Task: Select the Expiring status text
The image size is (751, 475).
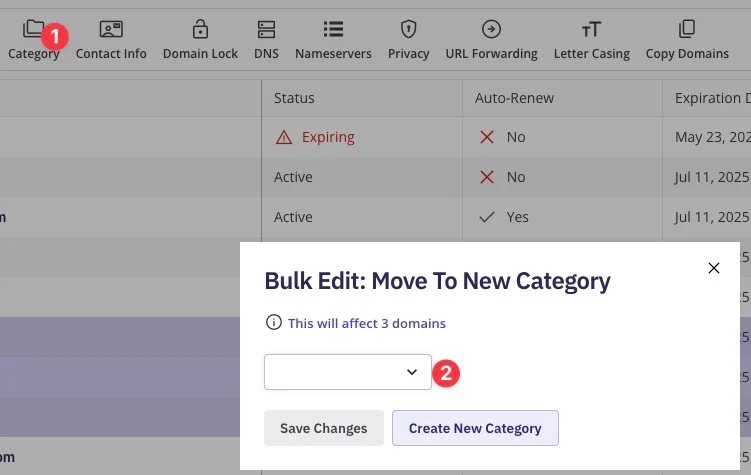Action: [x=328, y=137]
